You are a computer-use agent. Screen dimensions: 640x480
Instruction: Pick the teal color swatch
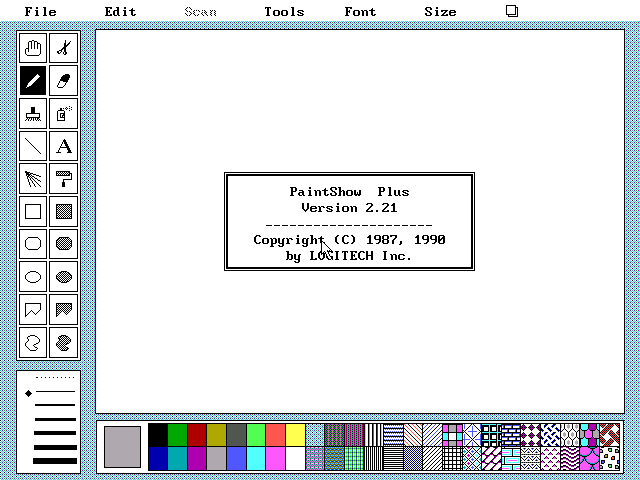click(177, 458)
